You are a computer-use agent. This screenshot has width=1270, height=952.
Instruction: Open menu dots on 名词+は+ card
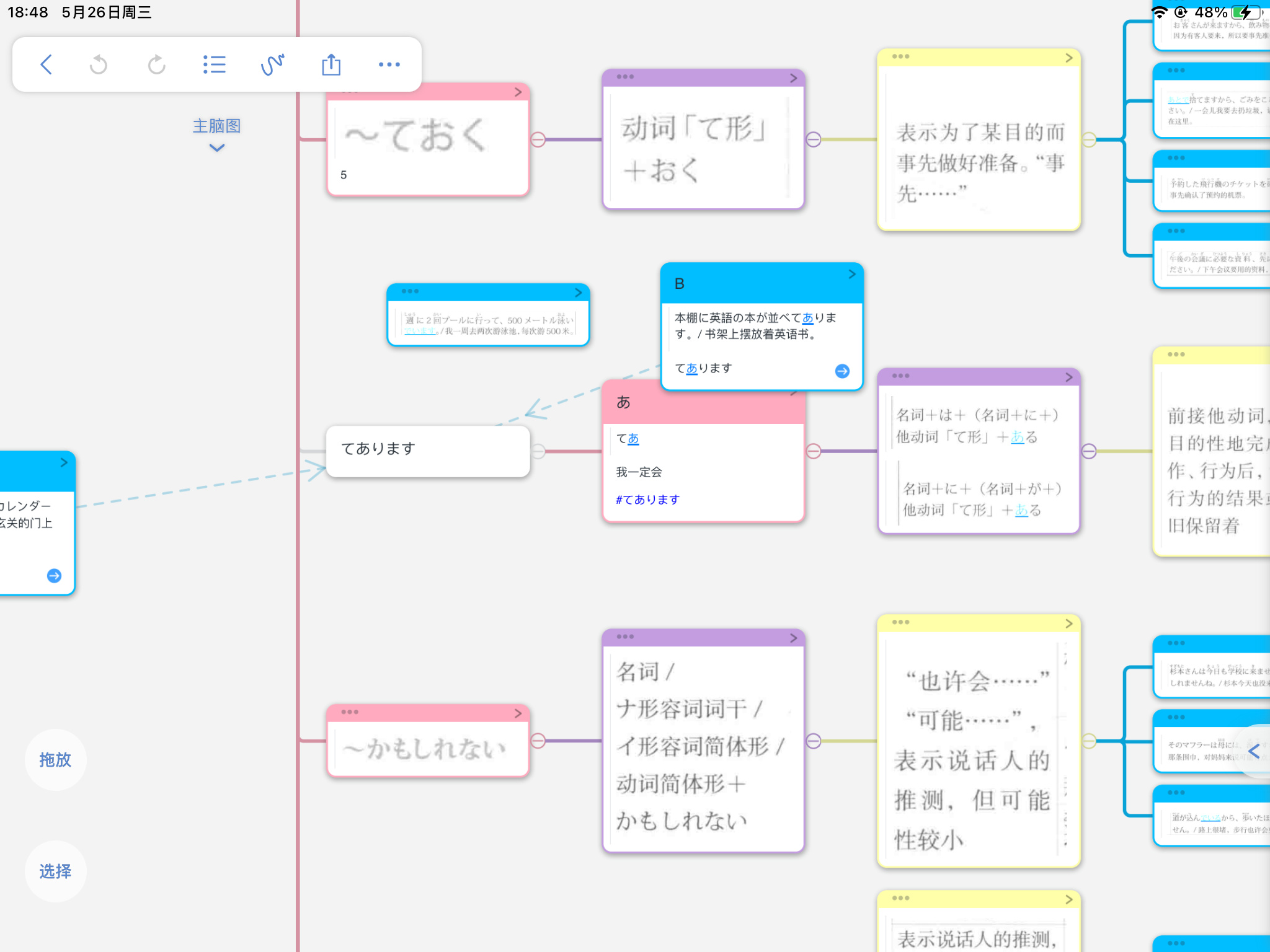click(x=900, y=376)
